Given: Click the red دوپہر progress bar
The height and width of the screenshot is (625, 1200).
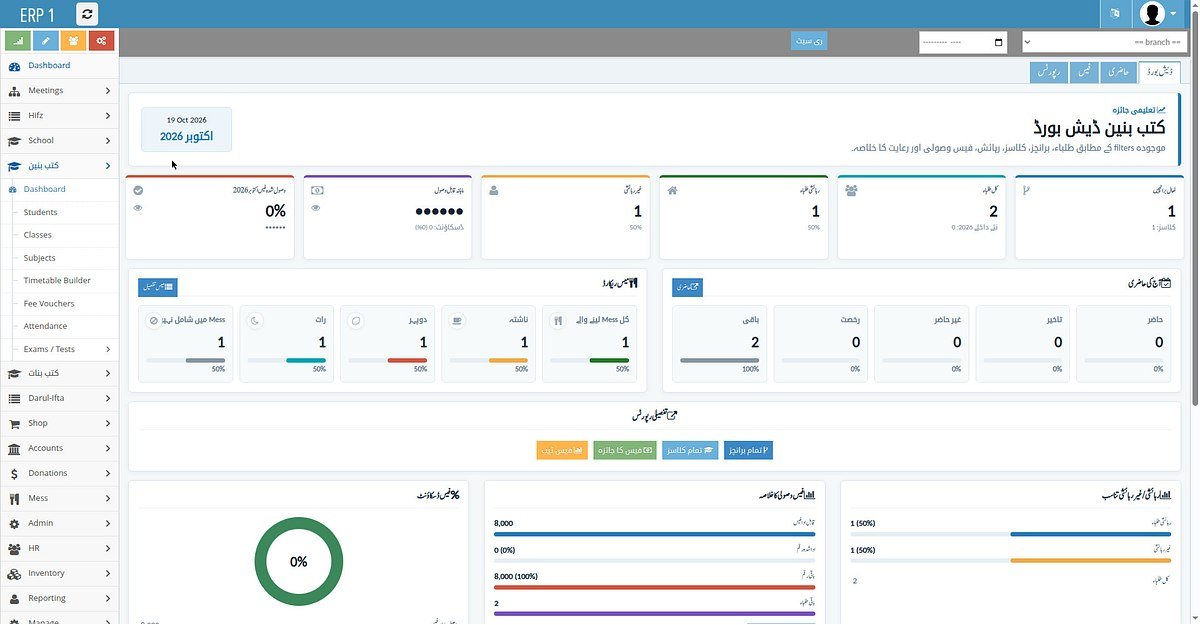Looking at the screenshot, I should coord(388,360).
